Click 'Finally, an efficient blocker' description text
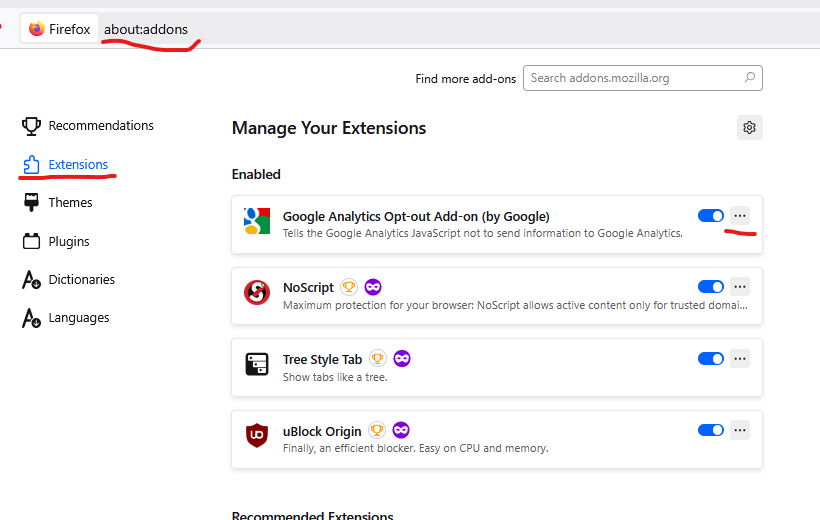The height and width of the screenshot is (520, 820). [416, 448]
